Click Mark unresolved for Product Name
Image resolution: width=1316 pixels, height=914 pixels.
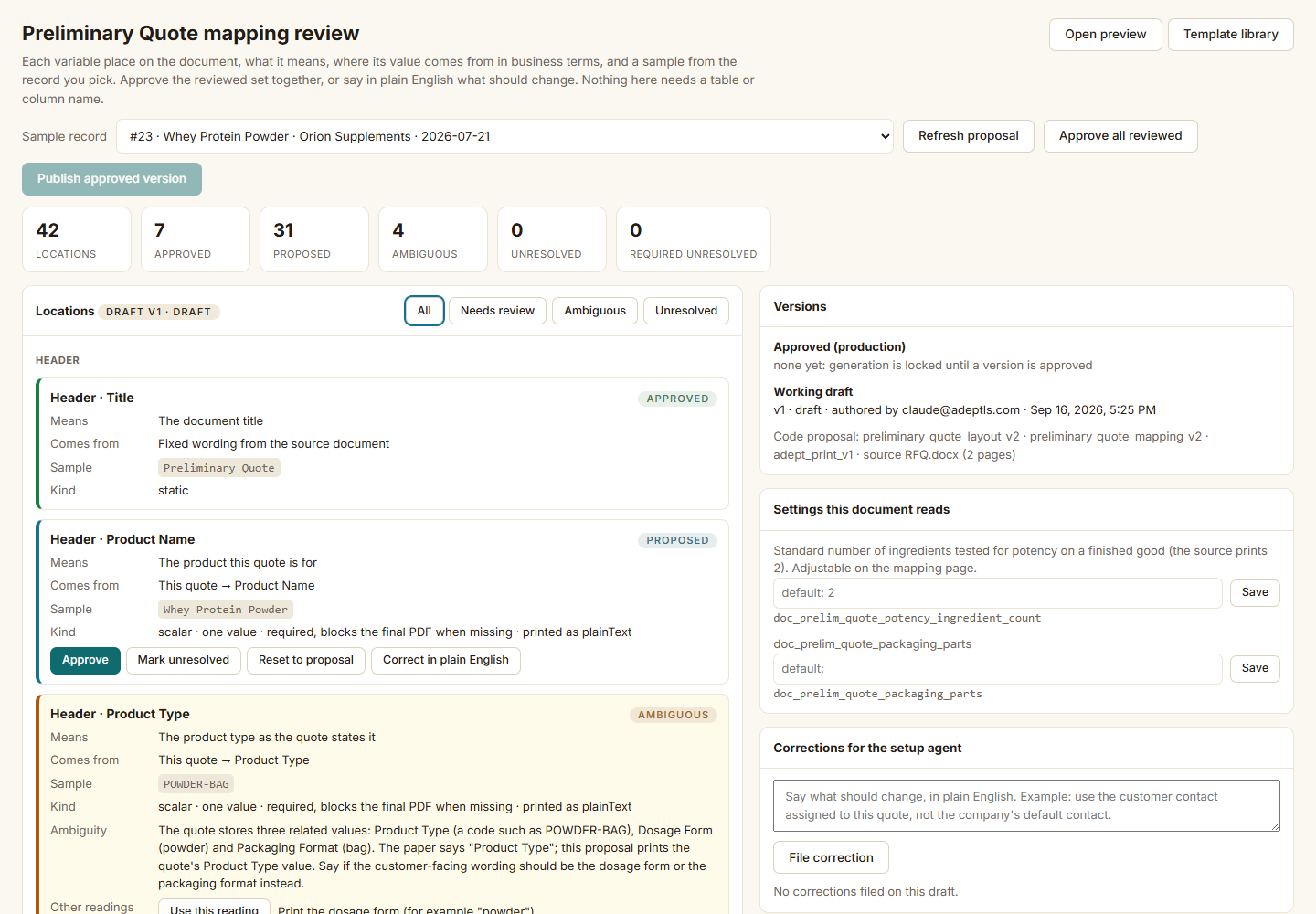pyautogui.click(x=184, y=660)
